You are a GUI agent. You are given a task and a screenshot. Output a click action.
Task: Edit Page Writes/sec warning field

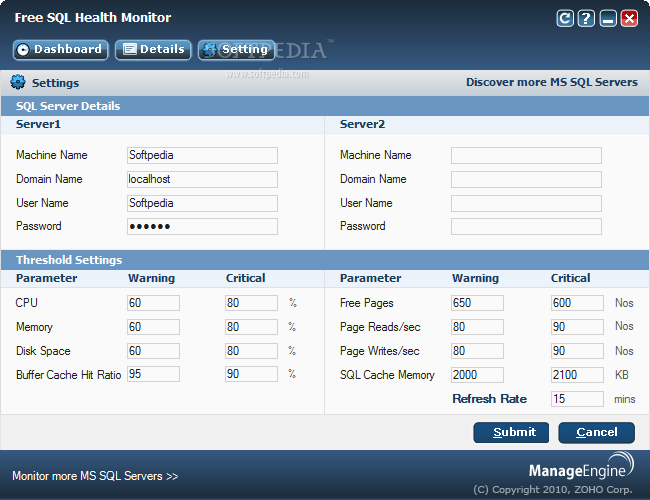(x=478, y=351)
